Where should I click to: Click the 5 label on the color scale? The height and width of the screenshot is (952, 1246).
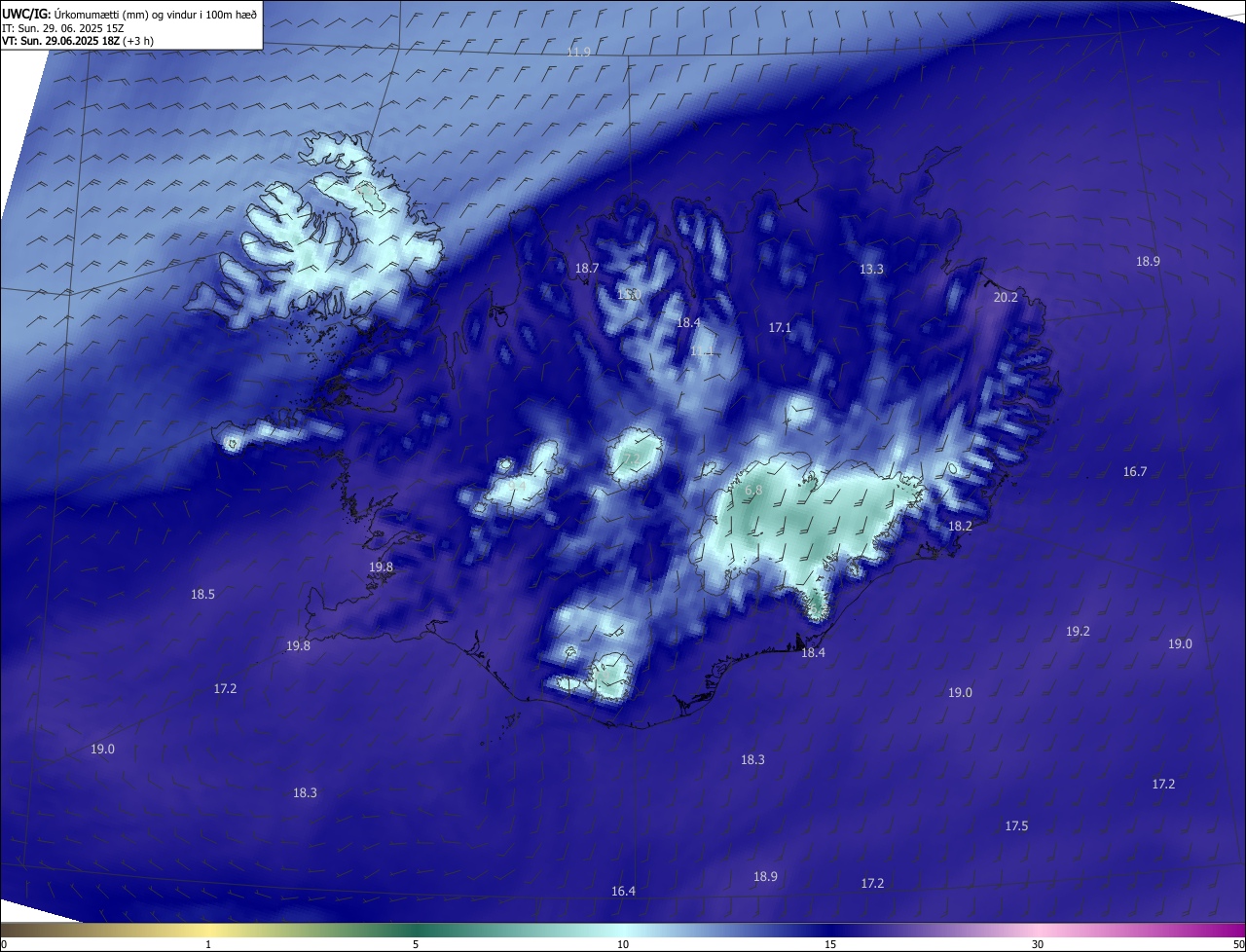point(416,944)
